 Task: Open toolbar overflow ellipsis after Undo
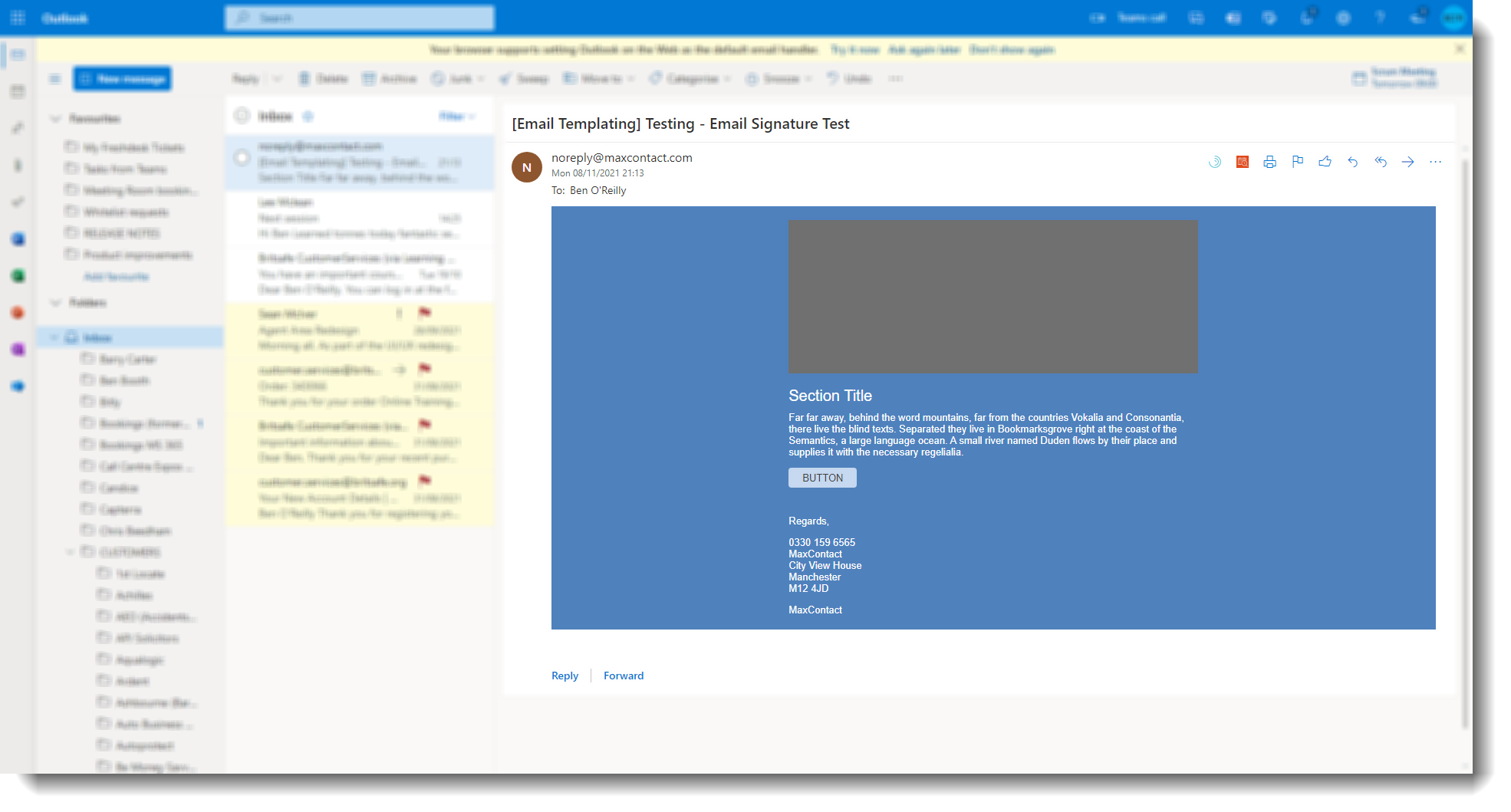pyautogui.click(x=896, y=79)
